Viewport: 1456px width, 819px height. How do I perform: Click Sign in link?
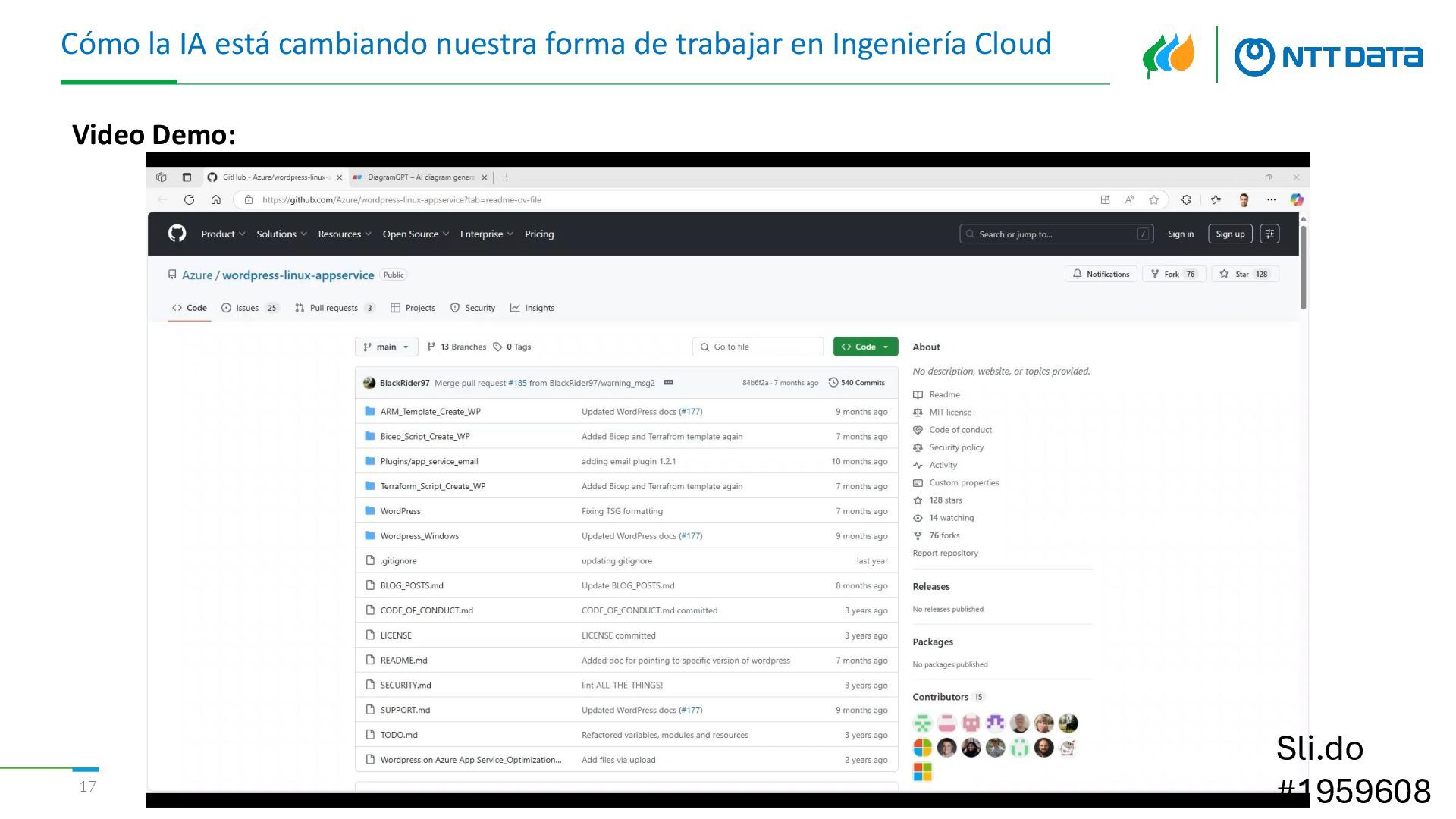coord(1180,234)
